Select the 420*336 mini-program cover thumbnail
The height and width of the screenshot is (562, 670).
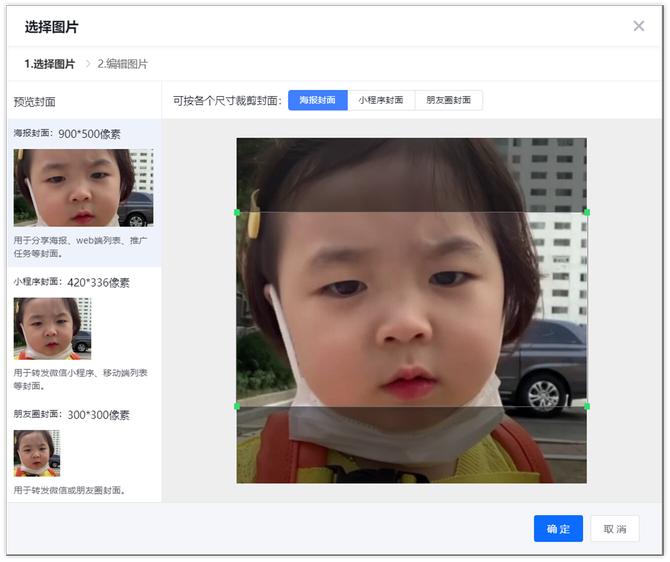(52, 328)
